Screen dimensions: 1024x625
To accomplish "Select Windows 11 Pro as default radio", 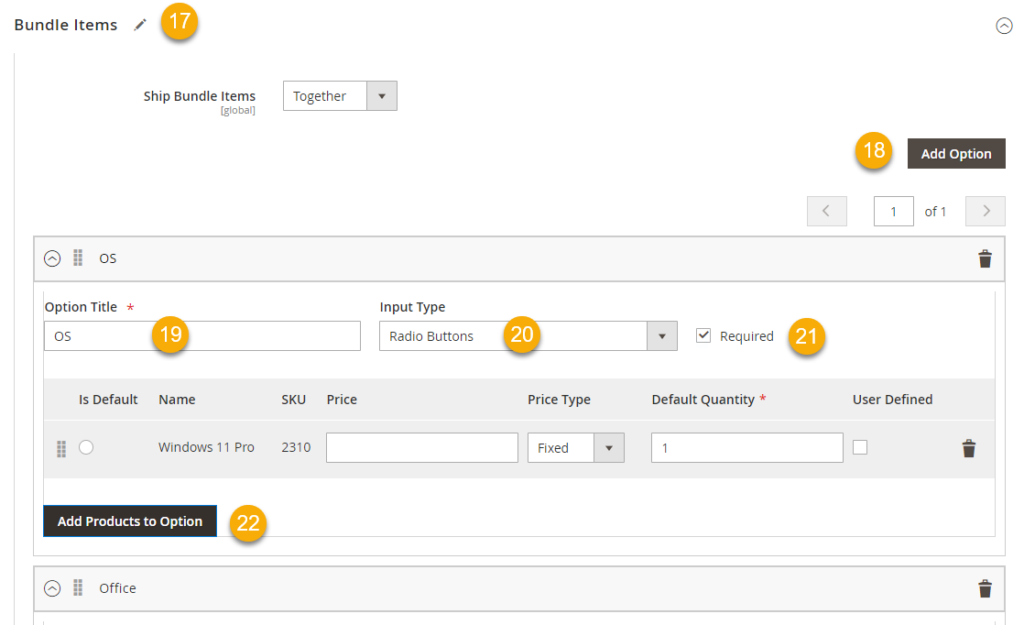I will click(x=86, y=447).
